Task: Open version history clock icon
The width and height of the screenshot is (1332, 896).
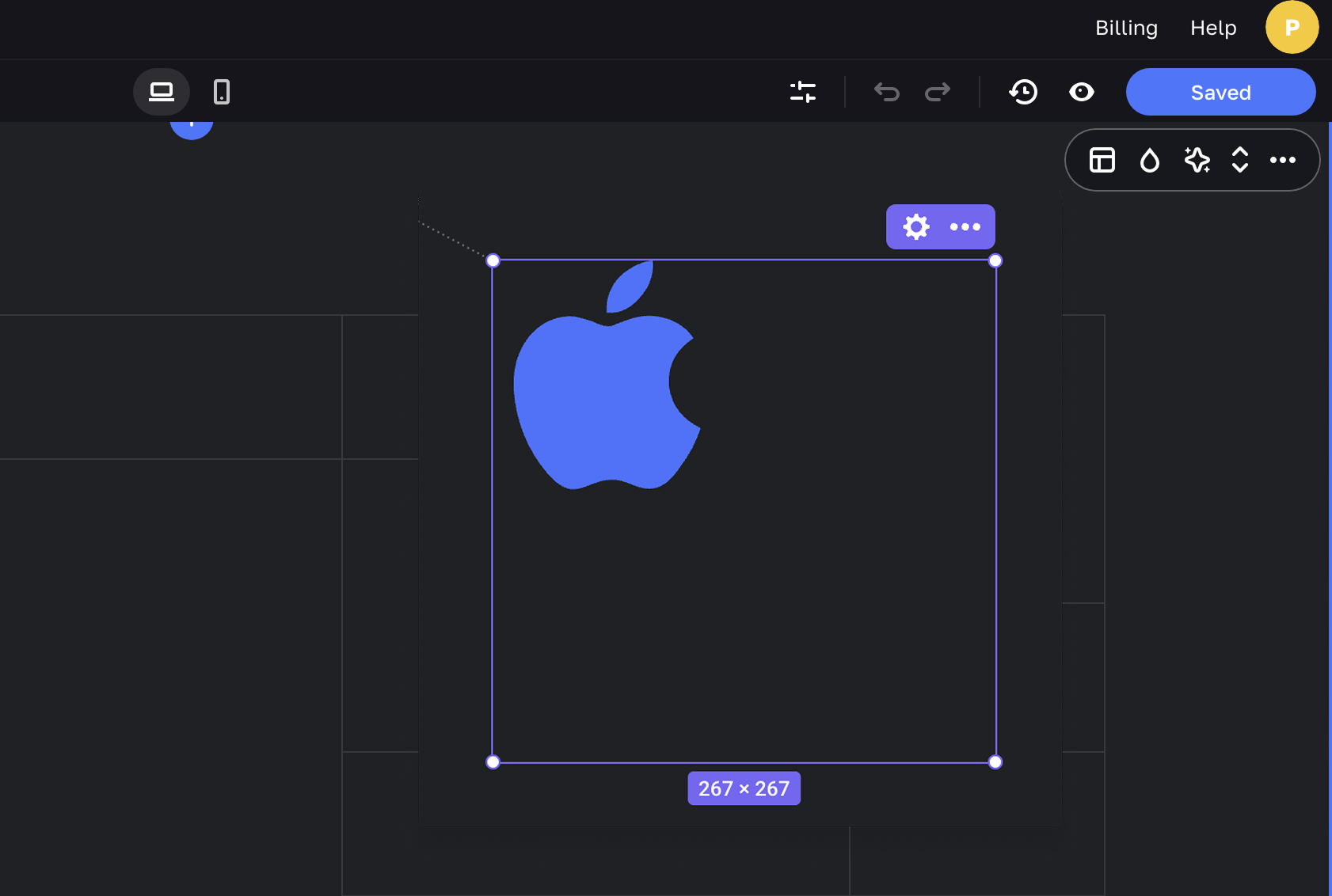Action: pyautogui.click(x=1023, y=92)
